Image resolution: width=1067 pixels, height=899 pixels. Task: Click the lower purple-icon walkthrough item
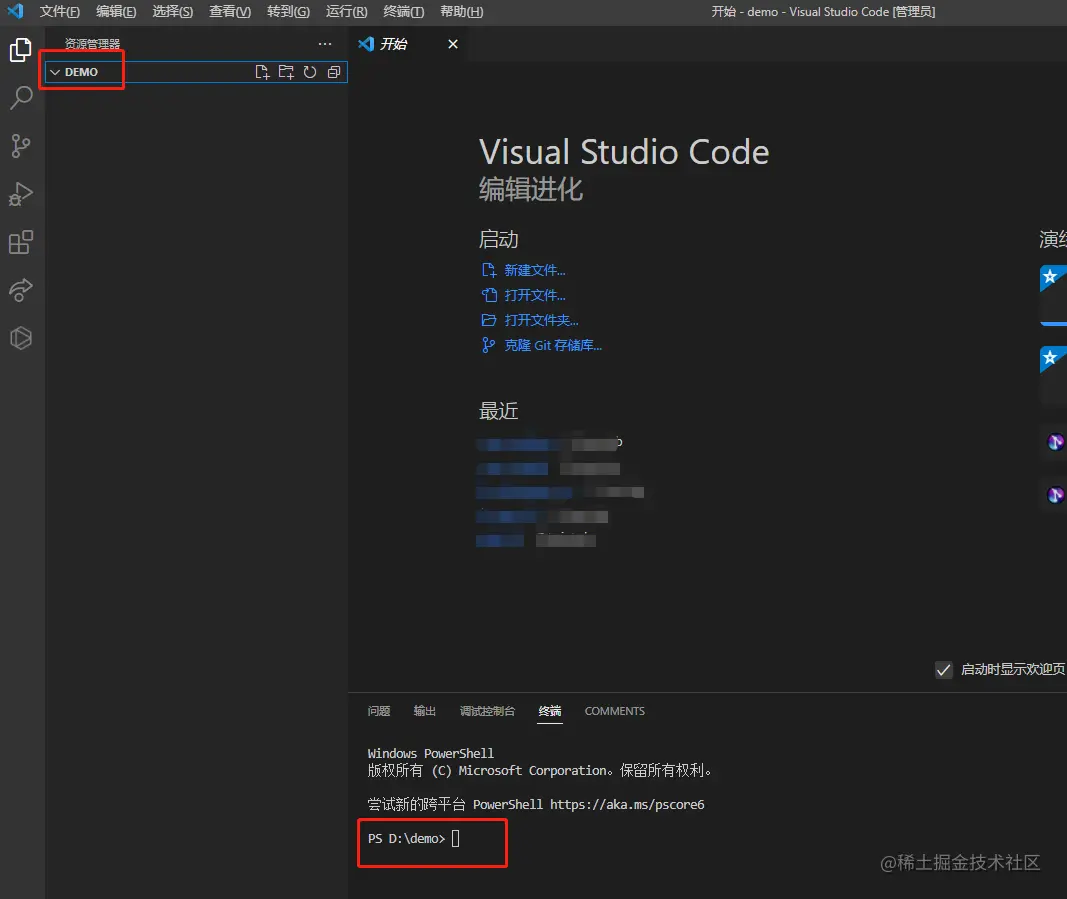pyautogui.click(x=1055, y=495)
